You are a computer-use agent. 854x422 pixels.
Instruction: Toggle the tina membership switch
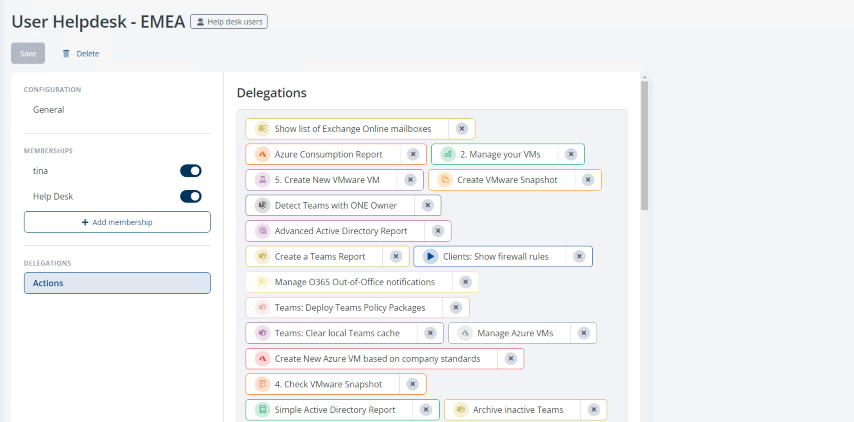pos(191,171)
